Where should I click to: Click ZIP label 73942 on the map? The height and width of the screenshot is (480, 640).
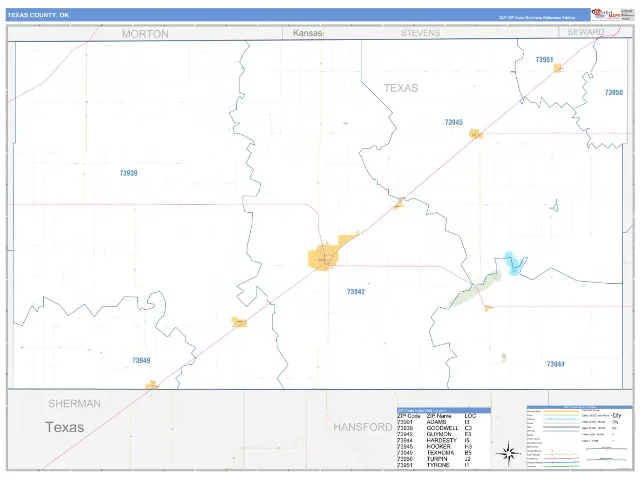[356, 291]
